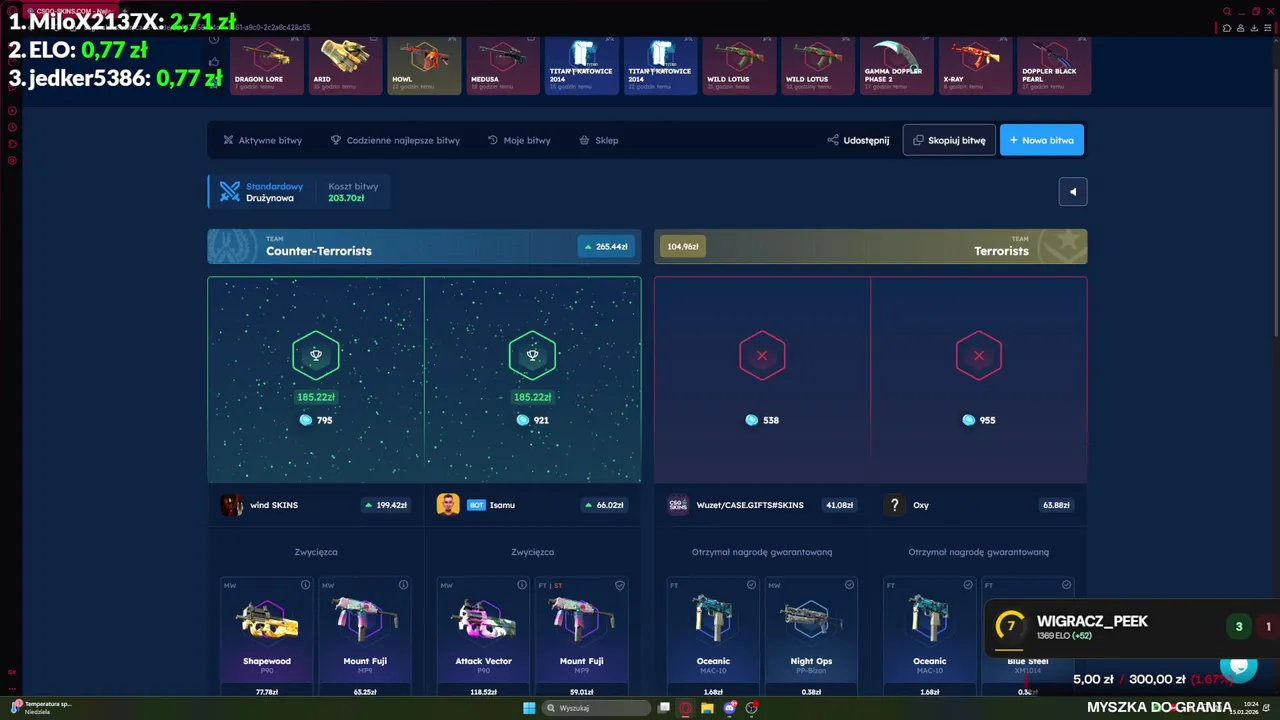The width and height of the screenshot is (1280, 720).
Task: Open the Windows Start menu
Action: pos(529,708)
